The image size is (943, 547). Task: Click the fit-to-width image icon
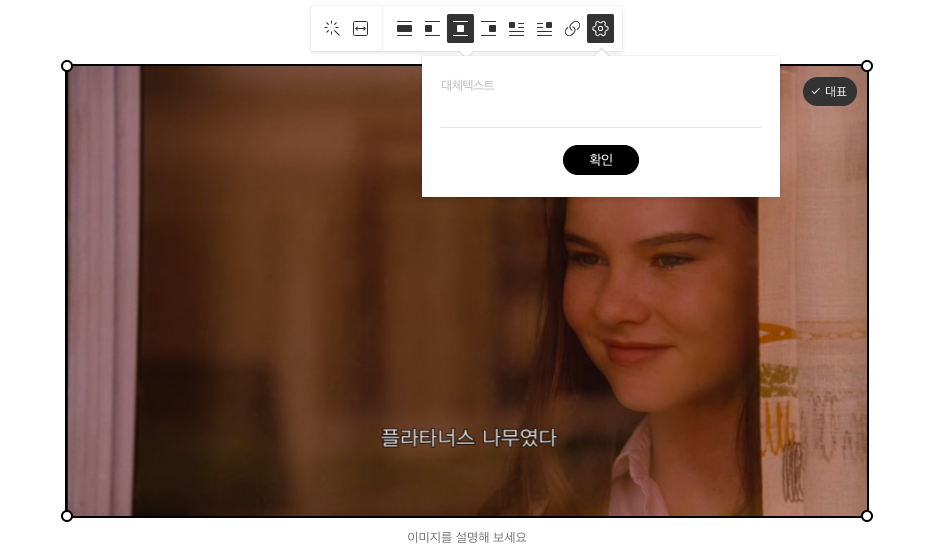(x=360, y=28)
